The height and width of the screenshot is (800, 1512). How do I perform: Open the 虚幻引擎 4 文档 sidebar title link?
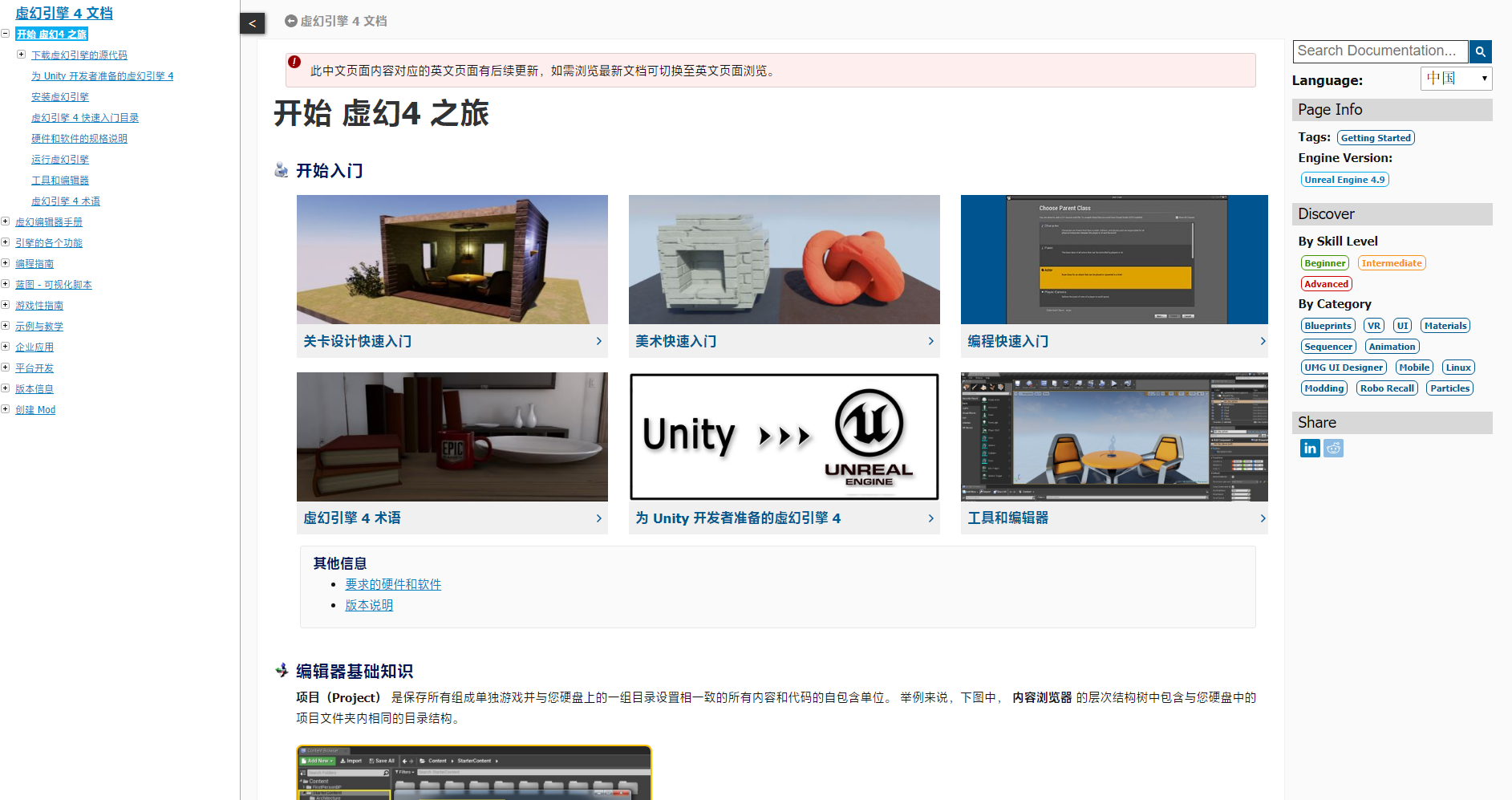(64, 13)
